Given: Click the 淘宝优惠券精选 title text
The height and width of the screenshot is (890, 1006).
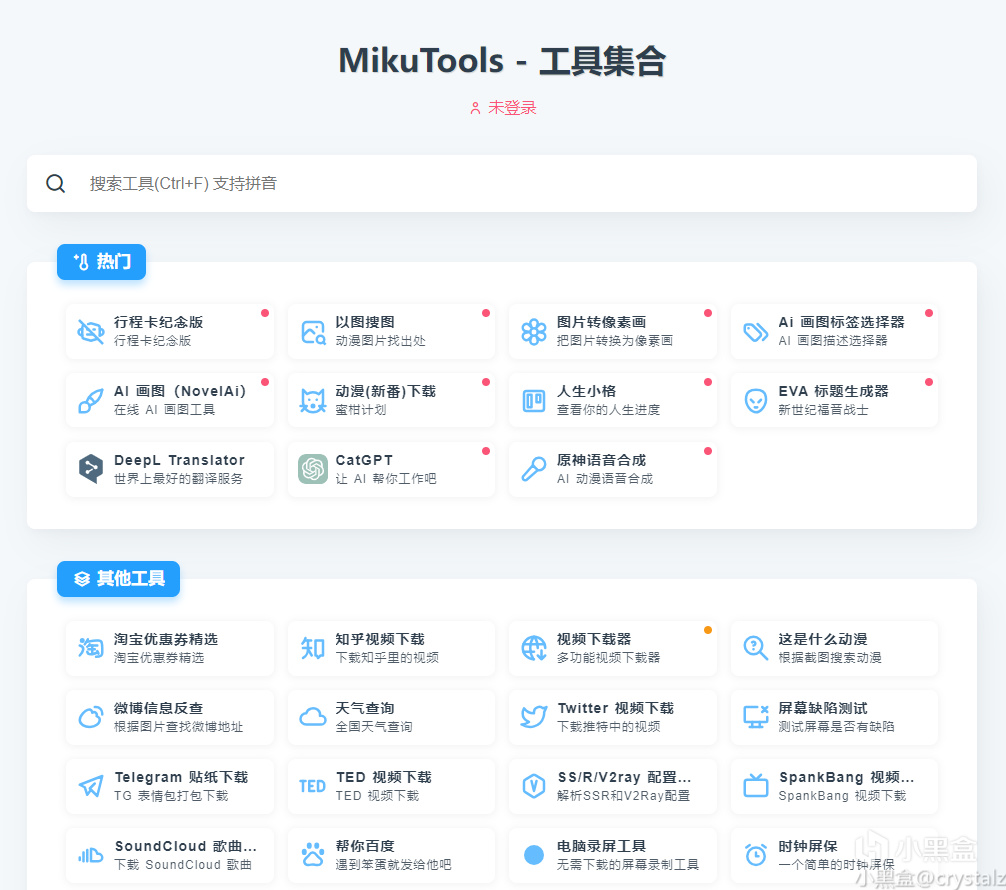Looking at the screenshot, I should pos(166,639).
